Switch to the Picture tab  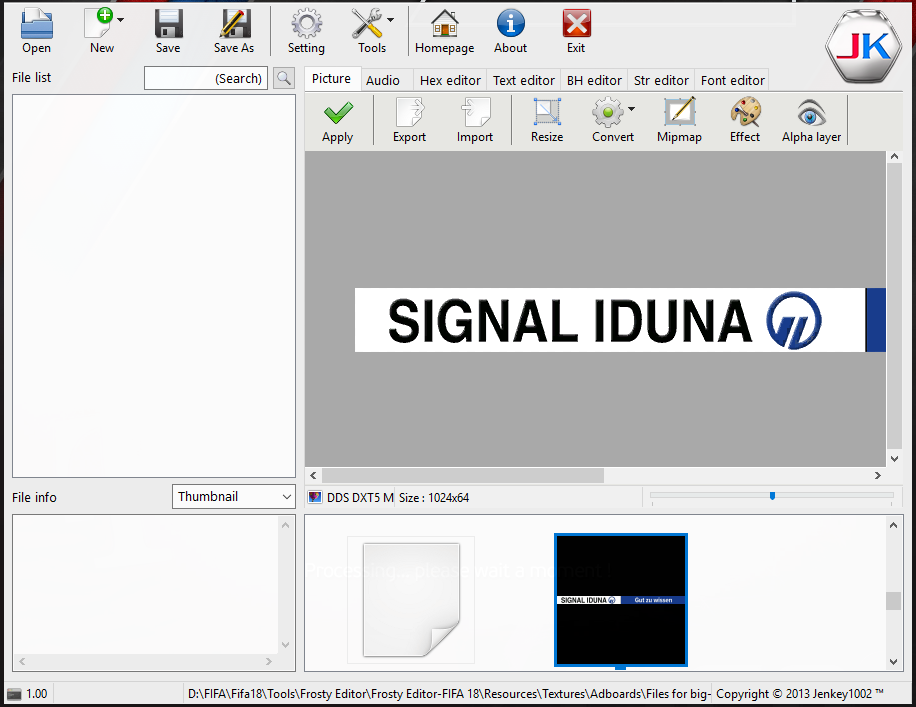(x=331, y=79)
